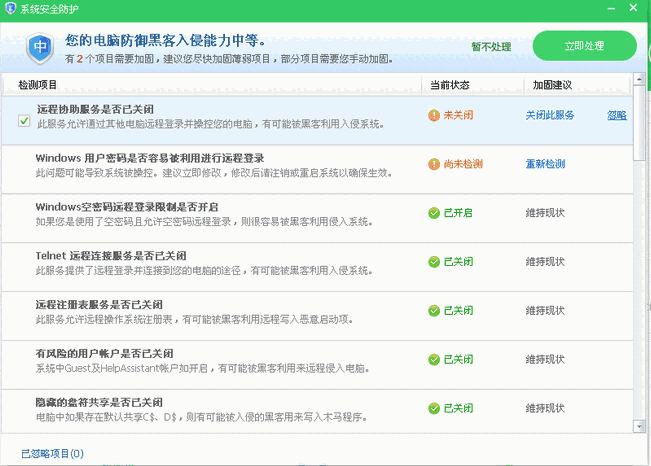Screen dimensions: 651x466
Task: Click description mentioning 默认共享C$、D$
Action: tap(202, 417)
